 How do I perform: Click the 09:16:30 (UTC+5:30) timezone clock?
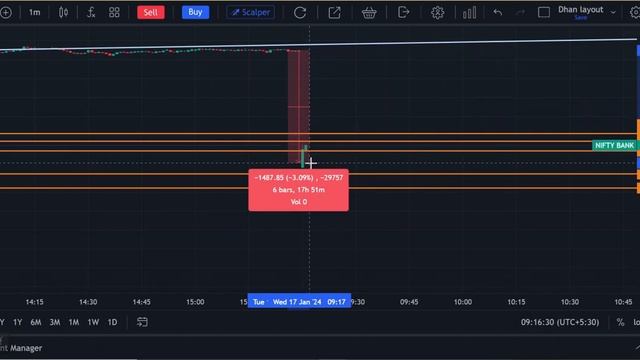[560, 322]
